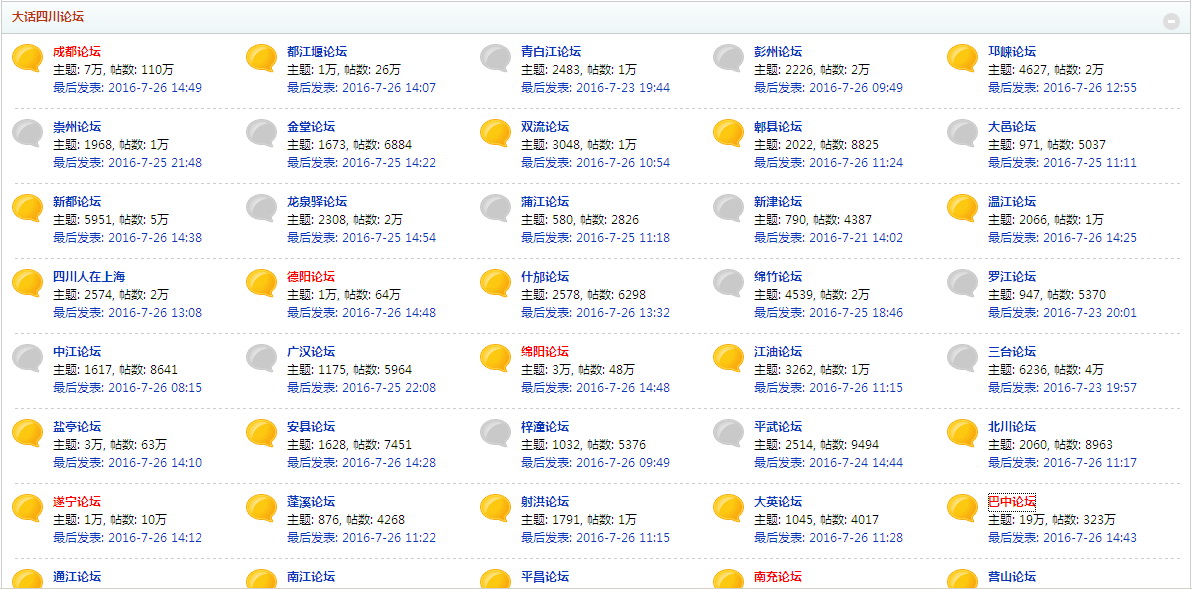Open the 平昌论坛 forum link

[545, 577]
